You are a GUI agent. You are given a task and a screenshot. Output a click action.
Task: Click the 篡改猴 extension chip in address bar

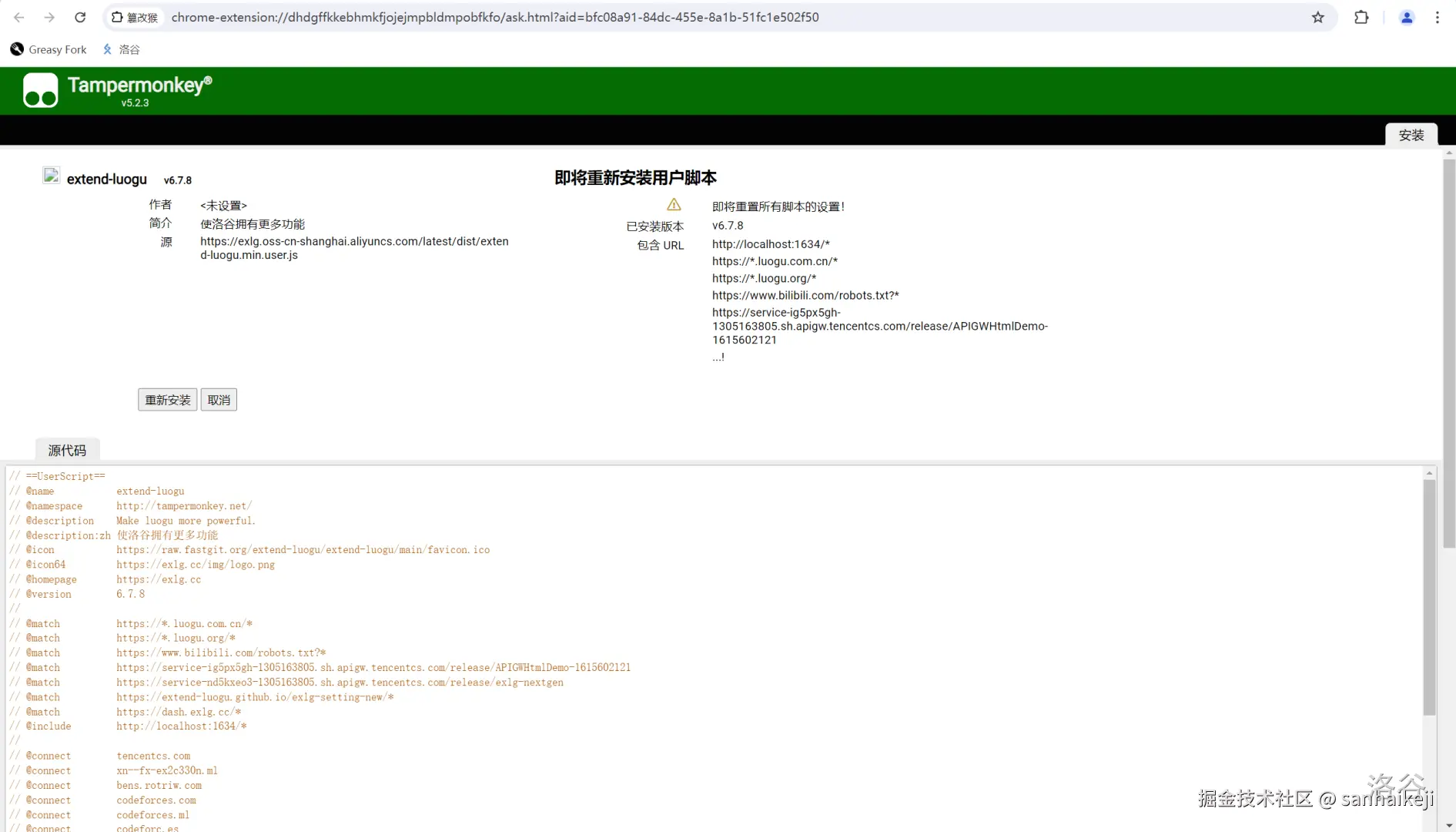[x=135, y=17]
